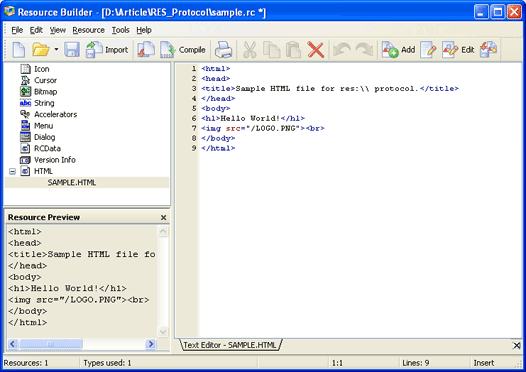Click the red Delete X icon
The image size is (526, 372).
pos(316,50)
